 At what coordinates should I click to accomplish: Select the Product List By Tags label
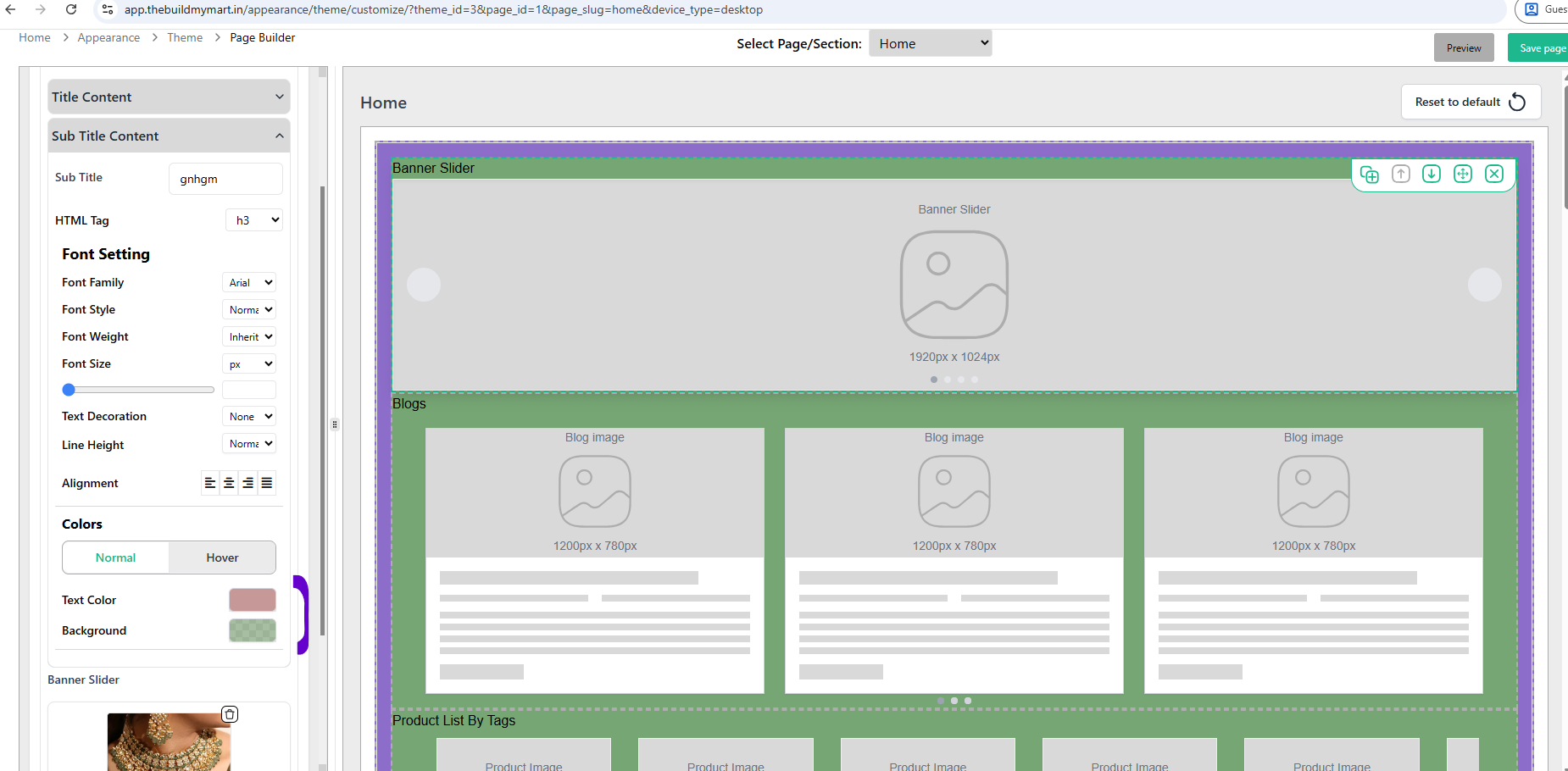pos(453,720)
